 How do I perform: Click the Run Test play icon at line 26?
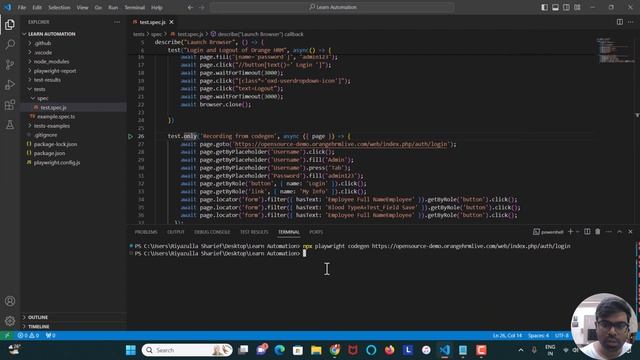[131, 136]
